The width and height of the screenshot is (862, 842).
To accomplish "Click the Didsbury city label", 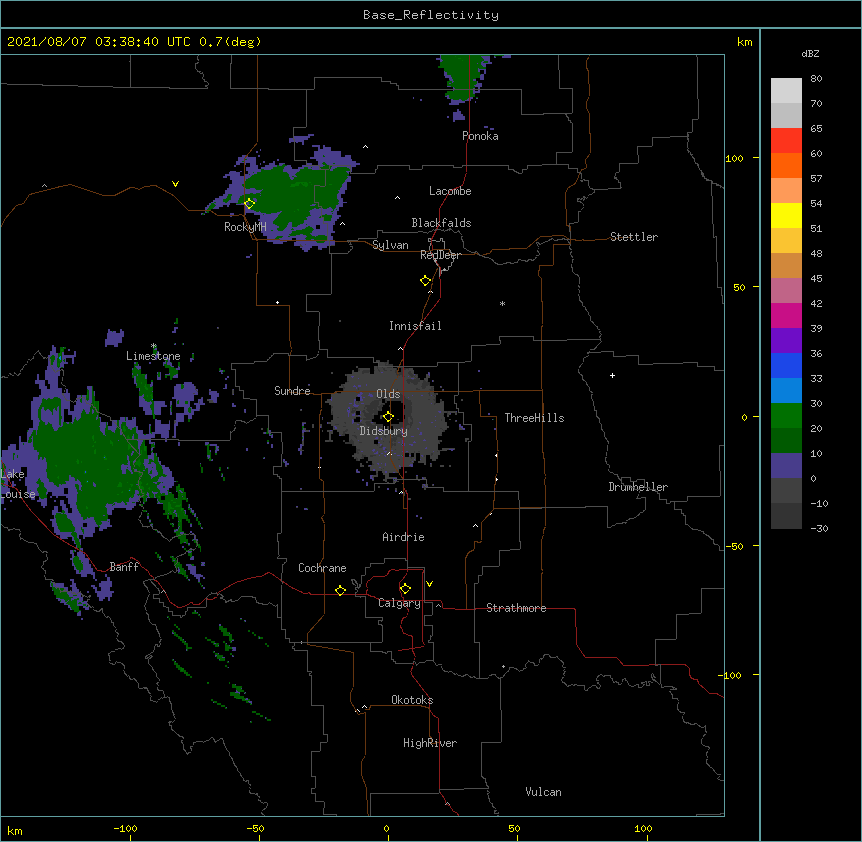I will (384, 431).
